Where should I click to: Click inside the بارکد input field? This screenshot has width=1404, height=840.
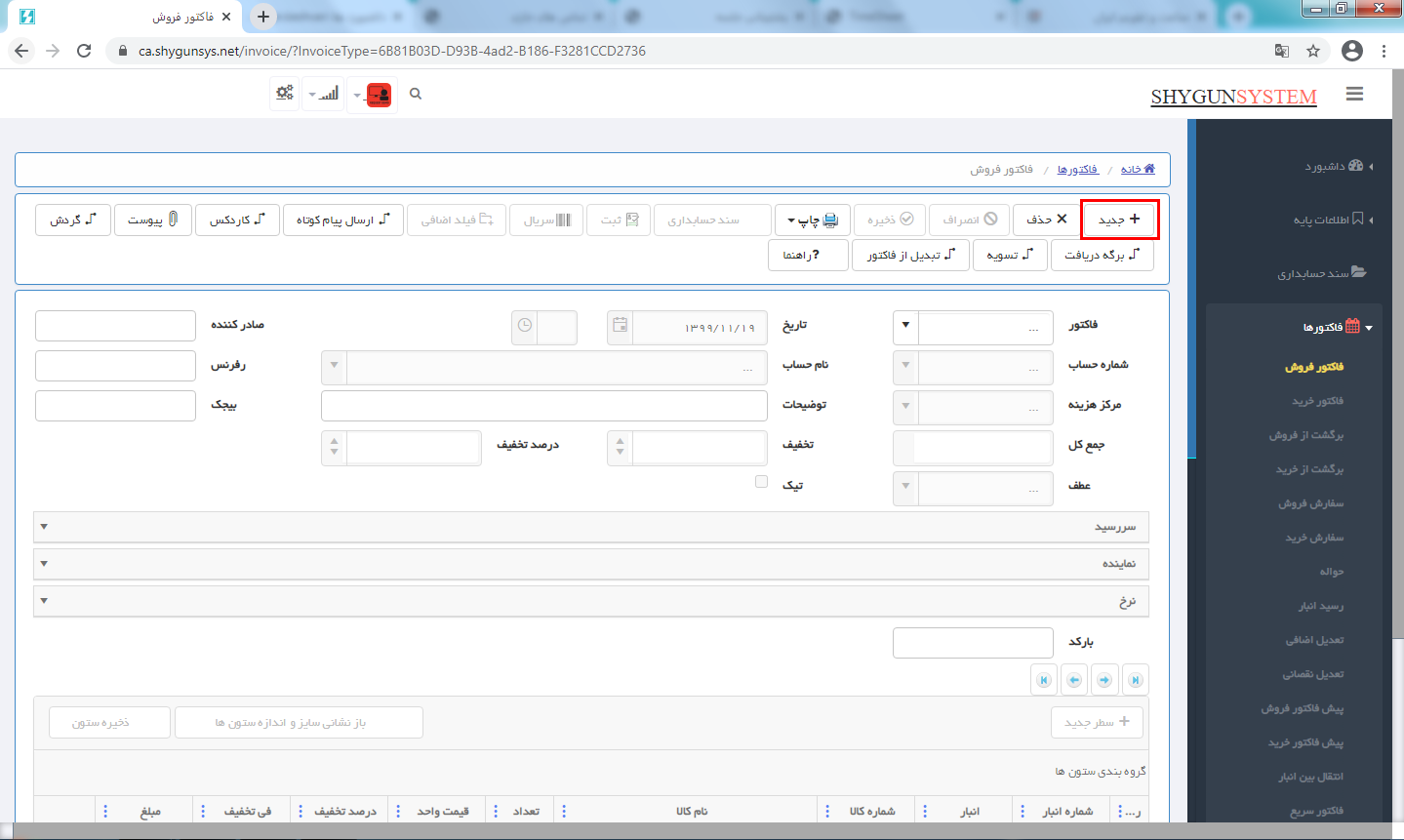972,642
